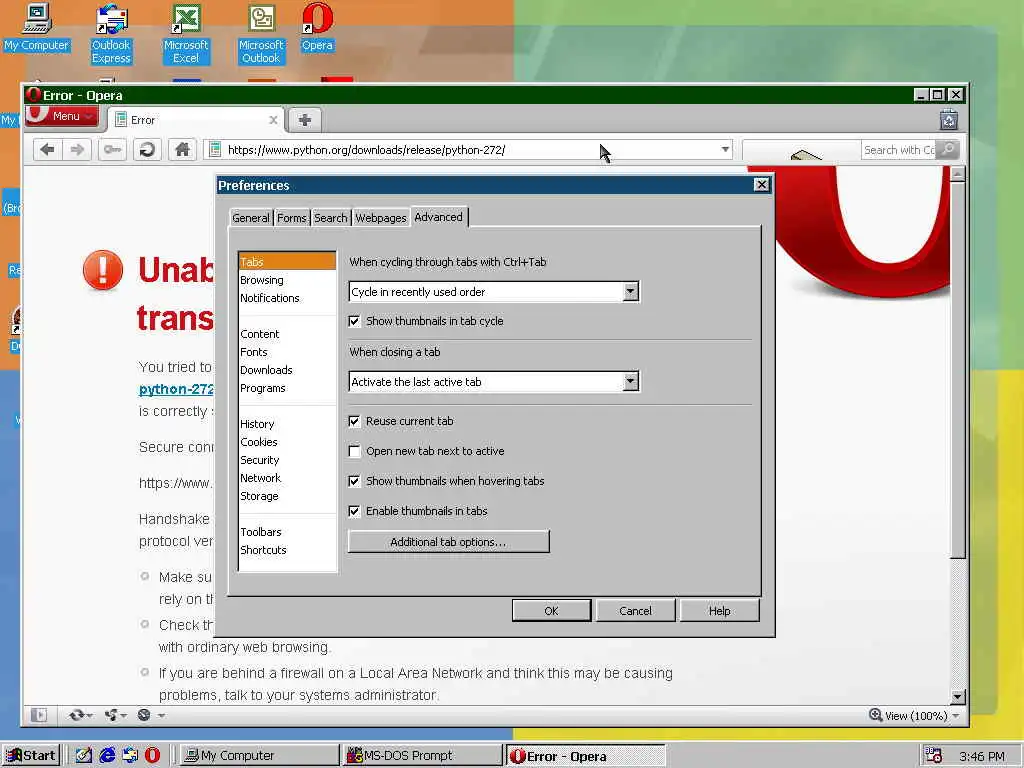Expand the Cycle in recently used order dropdown

click(x=630, y=291)
